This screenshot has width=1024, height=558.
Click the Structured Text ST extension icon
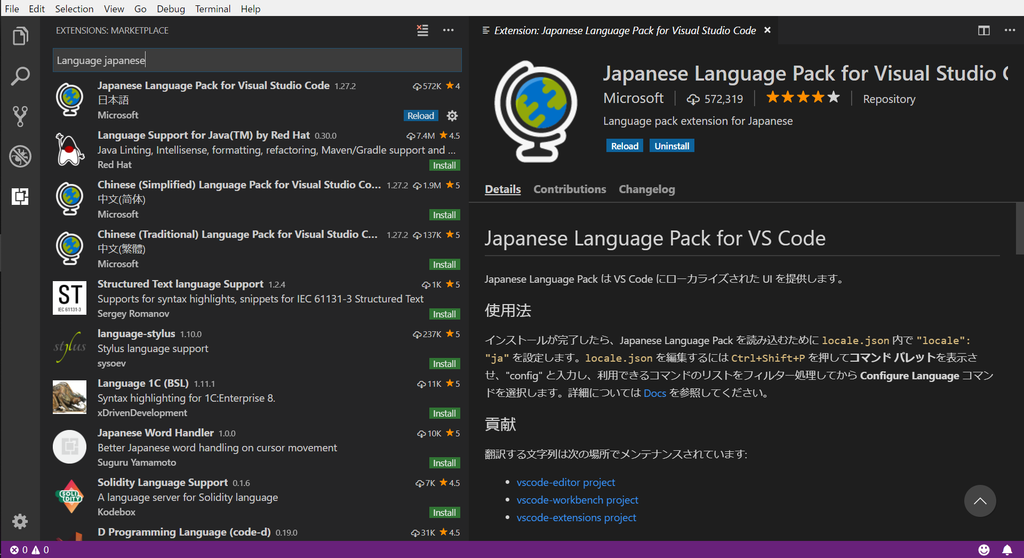tap(69, 298)
